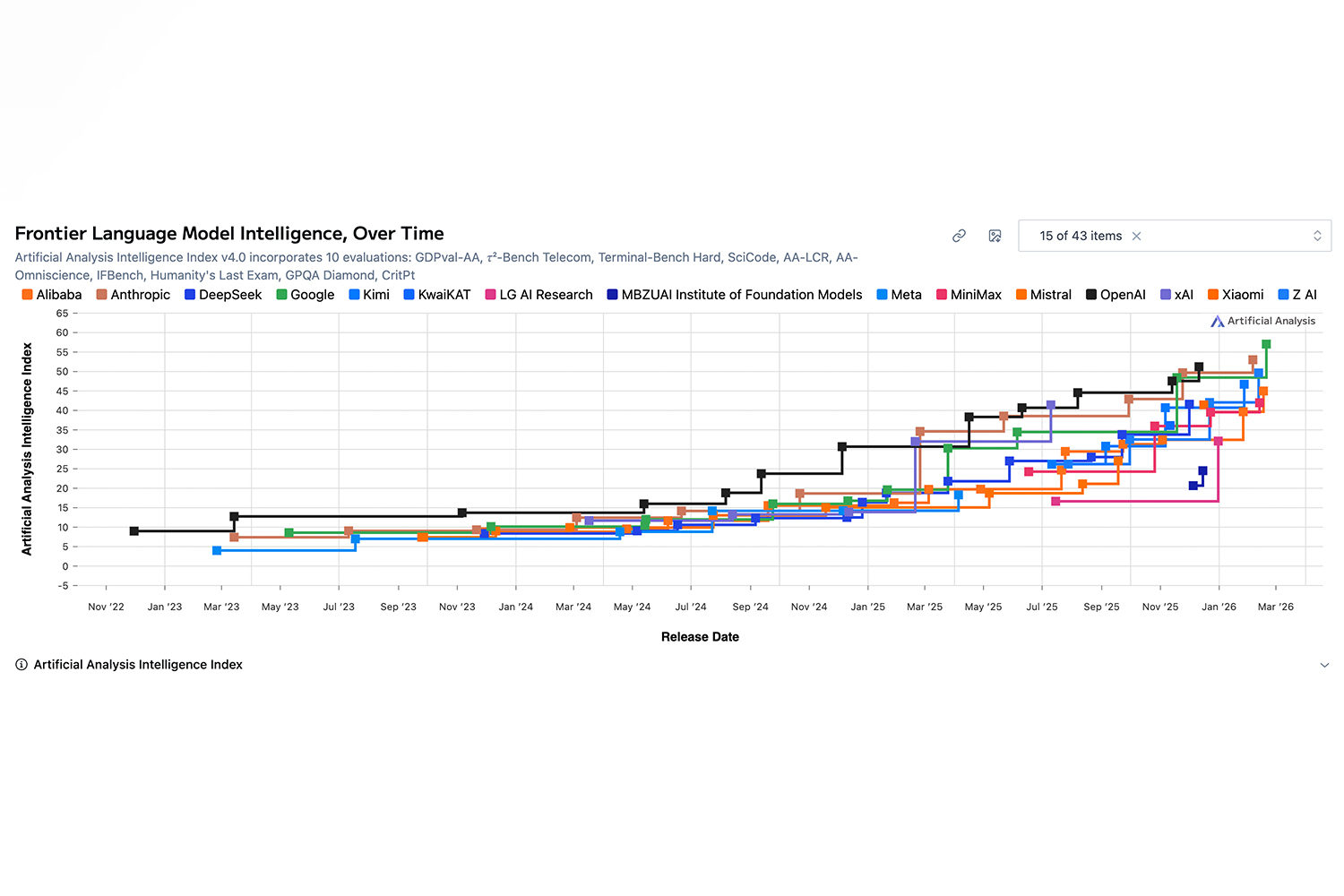This screenshot has width=1344, height=896.
Task: Click the OpenAI black legend square
Action: click(1089, 294)
